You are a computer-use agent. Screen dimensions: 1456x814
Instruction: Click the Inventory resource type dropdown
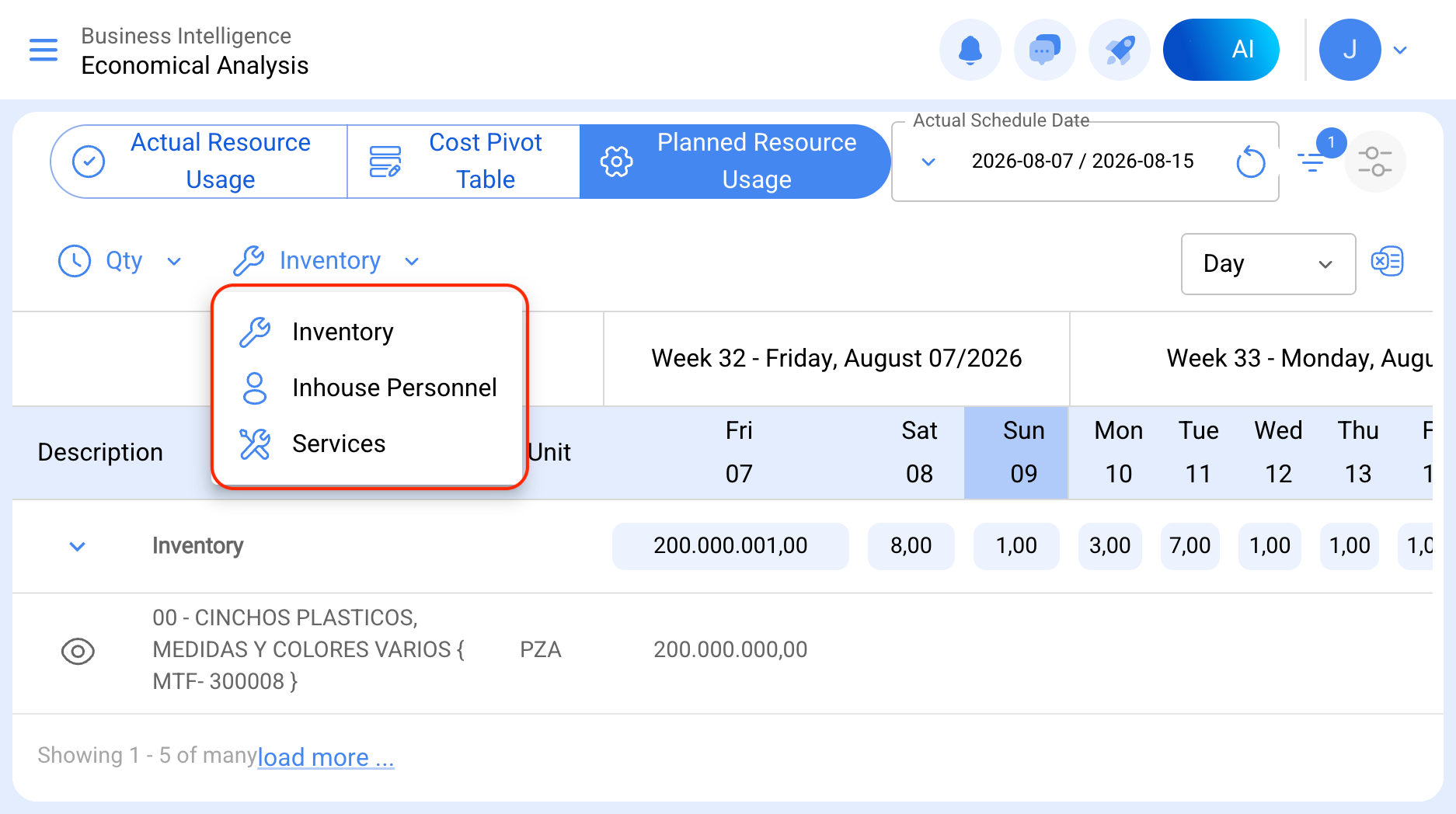coord(326,261)
